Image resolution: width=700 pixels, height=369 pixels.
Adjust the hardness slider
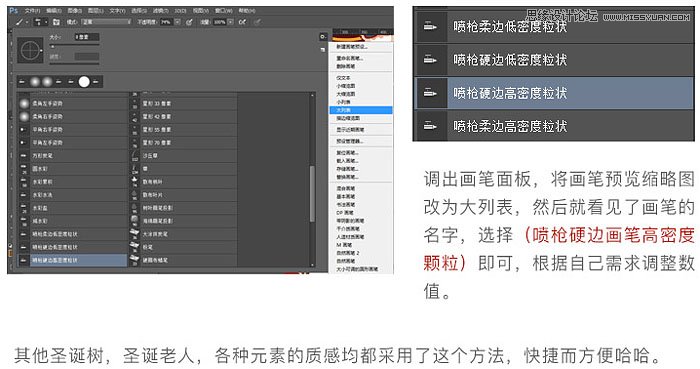pos(74,63)
